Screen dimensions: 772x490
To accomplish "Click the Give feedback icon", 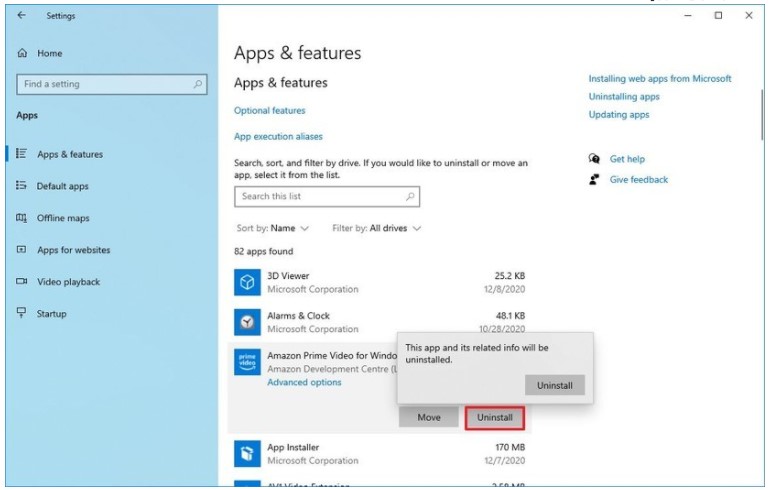I will (x=595, y=180).
